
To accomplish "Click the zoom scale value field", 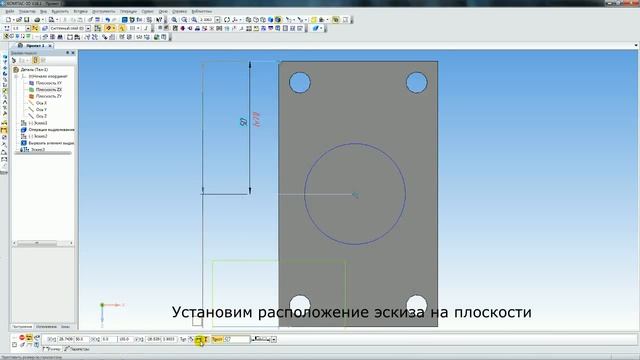I will 206,20.
